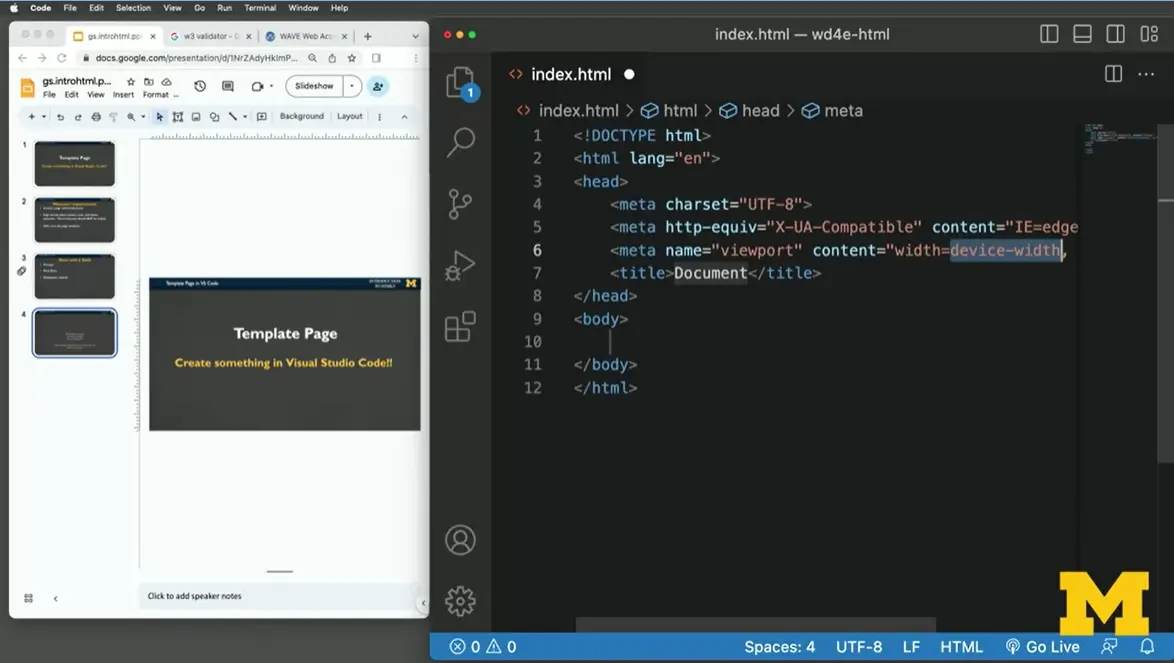The width and height of the screenshot is (1174, 663).
Task: Insert an image using the Slides toolbar
Action: click(x=196, y=116)
